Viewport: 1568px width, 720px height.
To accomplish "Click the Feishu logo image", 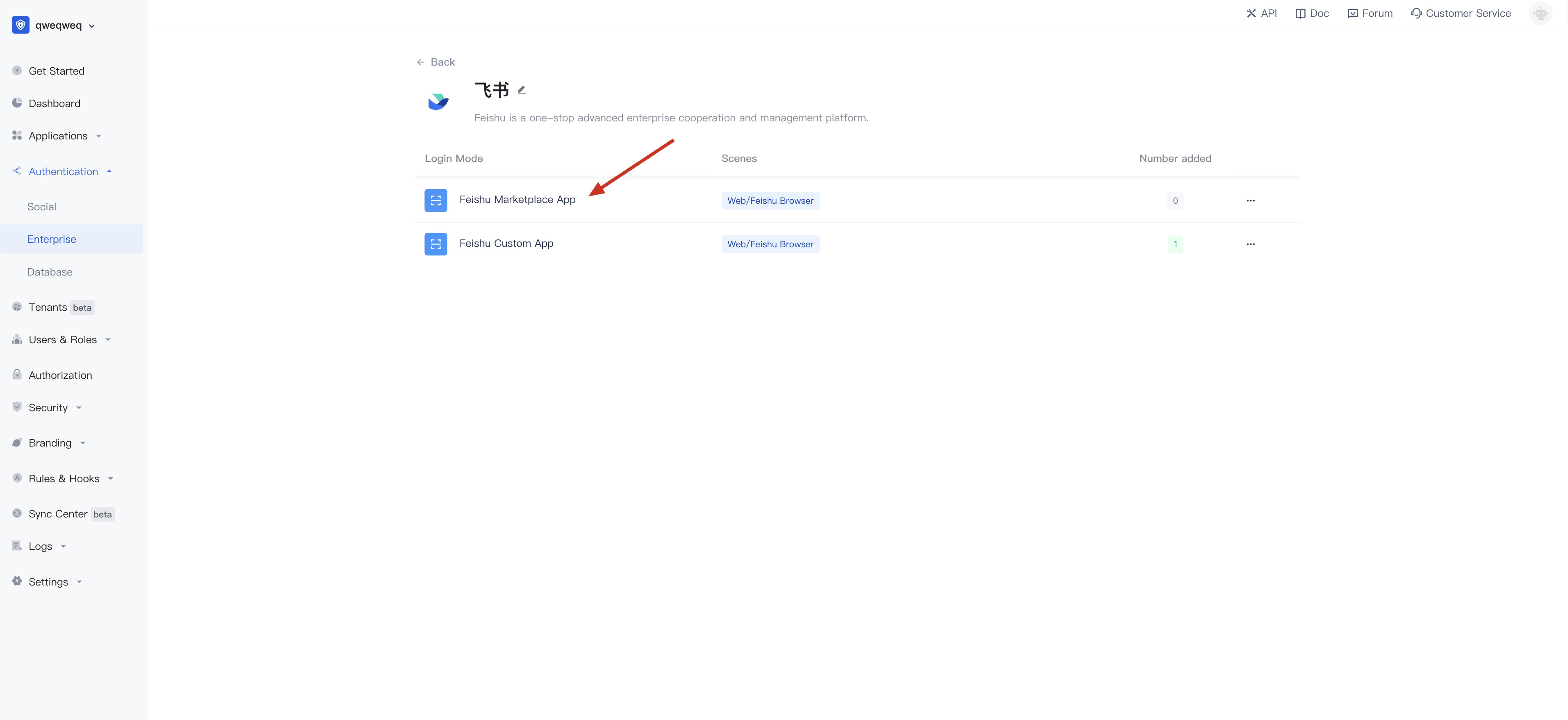I will 438,101.
